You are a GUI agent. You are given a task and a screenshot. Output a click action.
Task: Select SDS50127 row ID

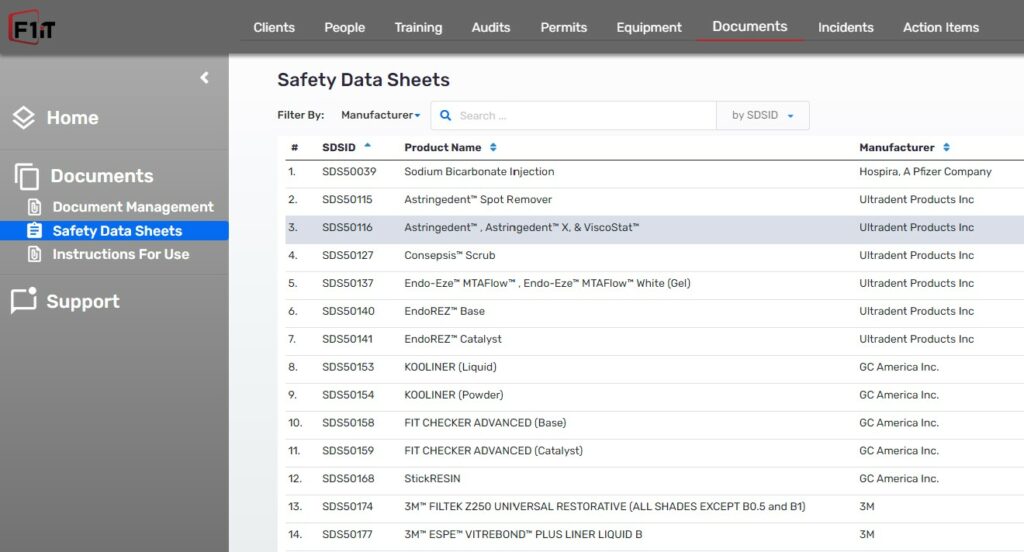(x=348, y=255)
